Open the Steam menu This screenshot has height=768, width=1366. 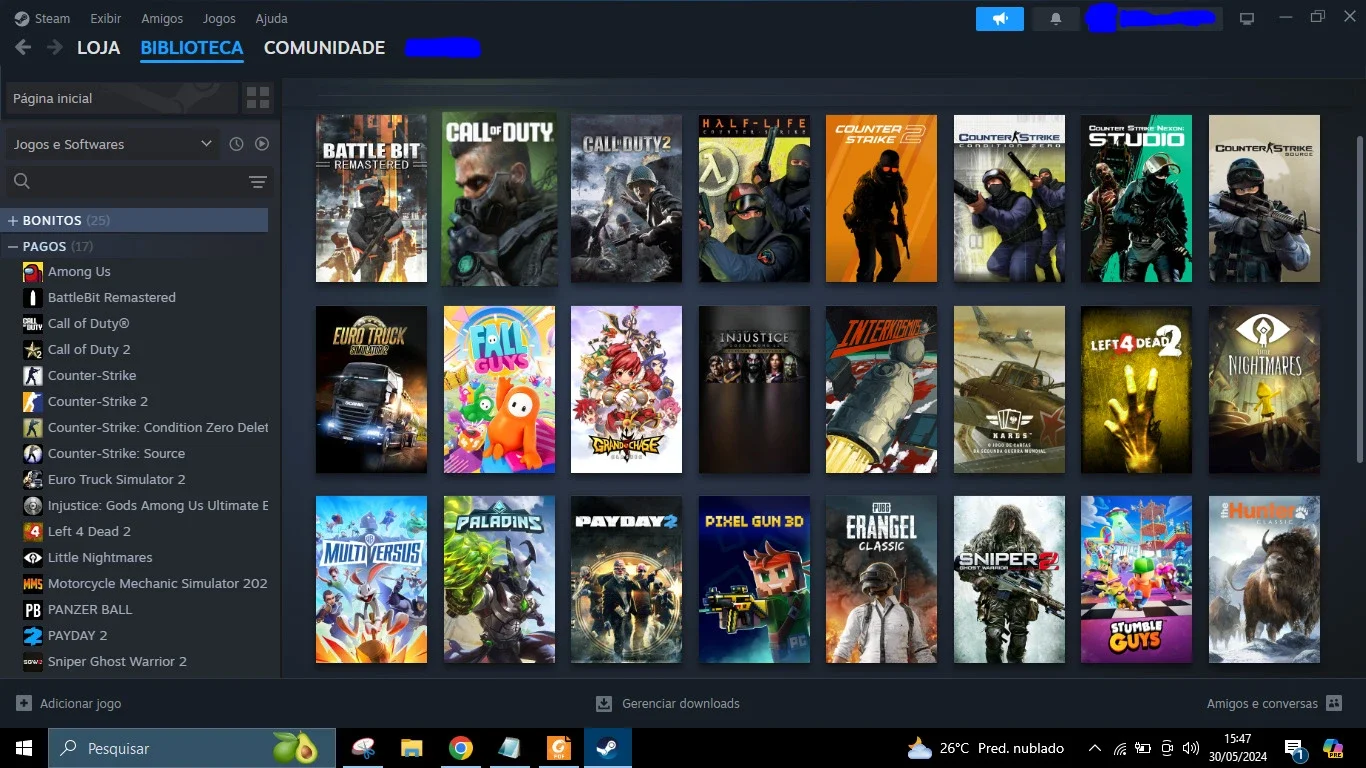pyautogui.click(x=42, y=18)
